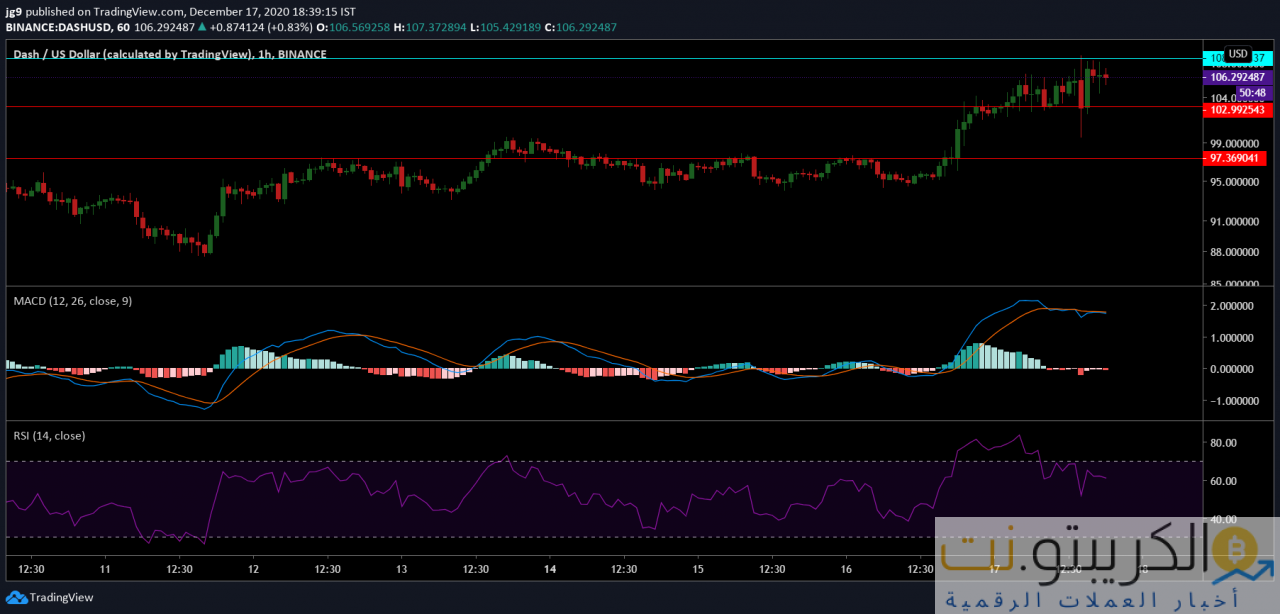Screen dimensions: 1280x614
Task: Click the red 102.992543 price level tag
Action: pyautogui.click(x=1236, y=110)
